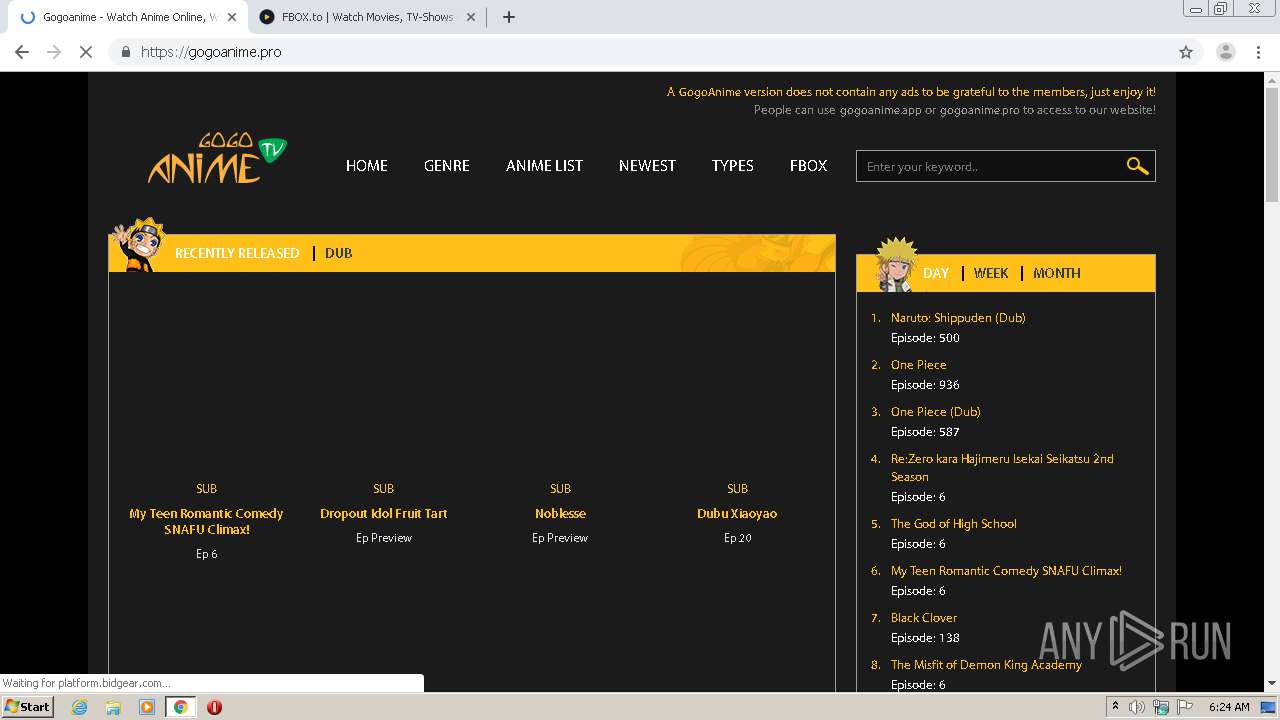The image size is (1280, 720).
Task: Open Chrome three-dot menu
Action: point(1259,52)
